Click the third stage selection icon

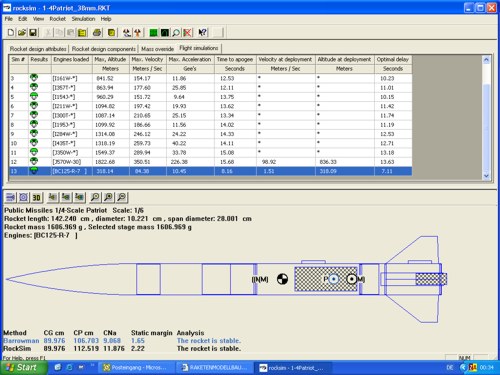79,197
